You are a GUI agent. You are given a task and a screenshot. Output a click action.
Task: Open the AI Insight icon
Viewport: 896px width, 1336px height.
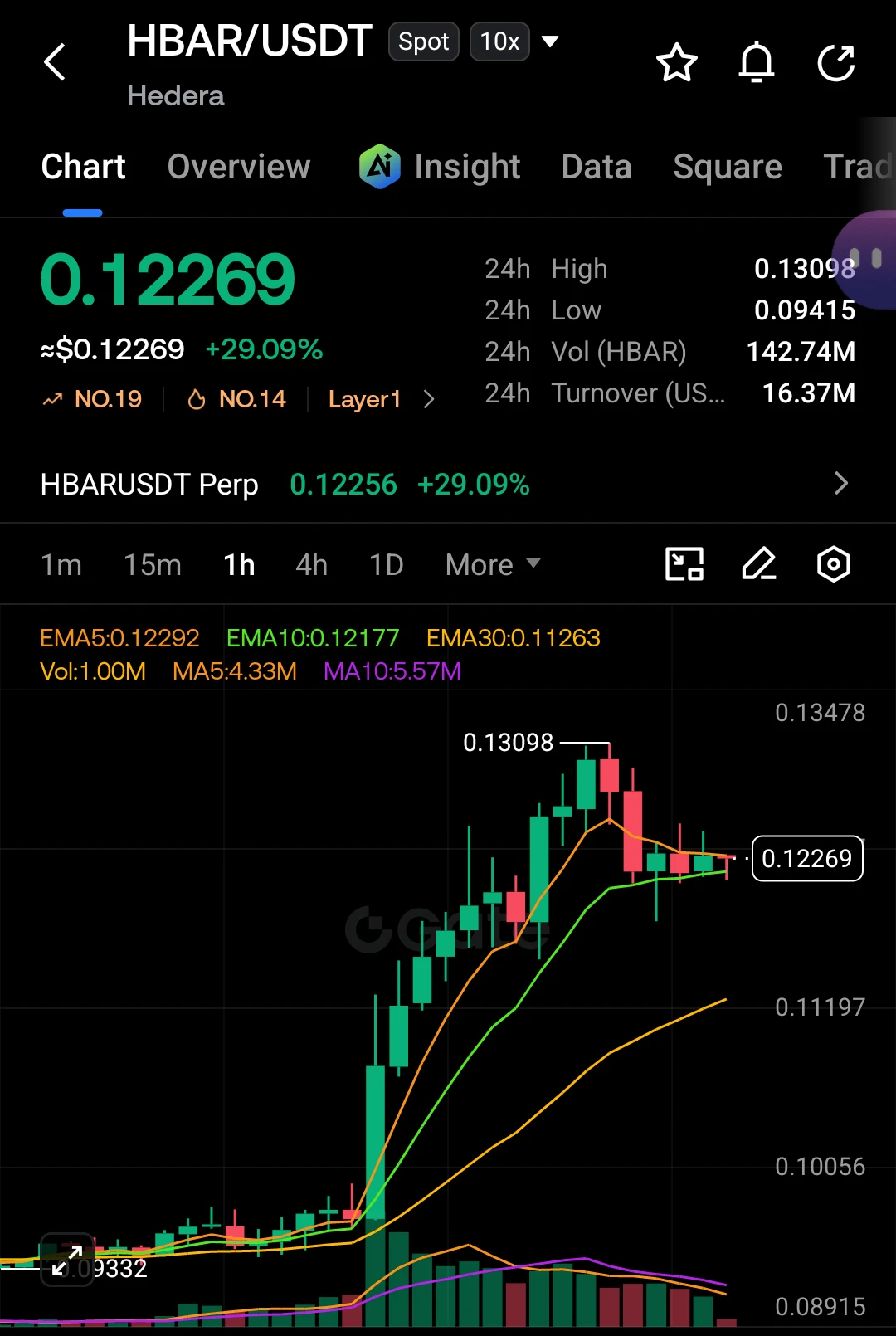pos(380,166)
